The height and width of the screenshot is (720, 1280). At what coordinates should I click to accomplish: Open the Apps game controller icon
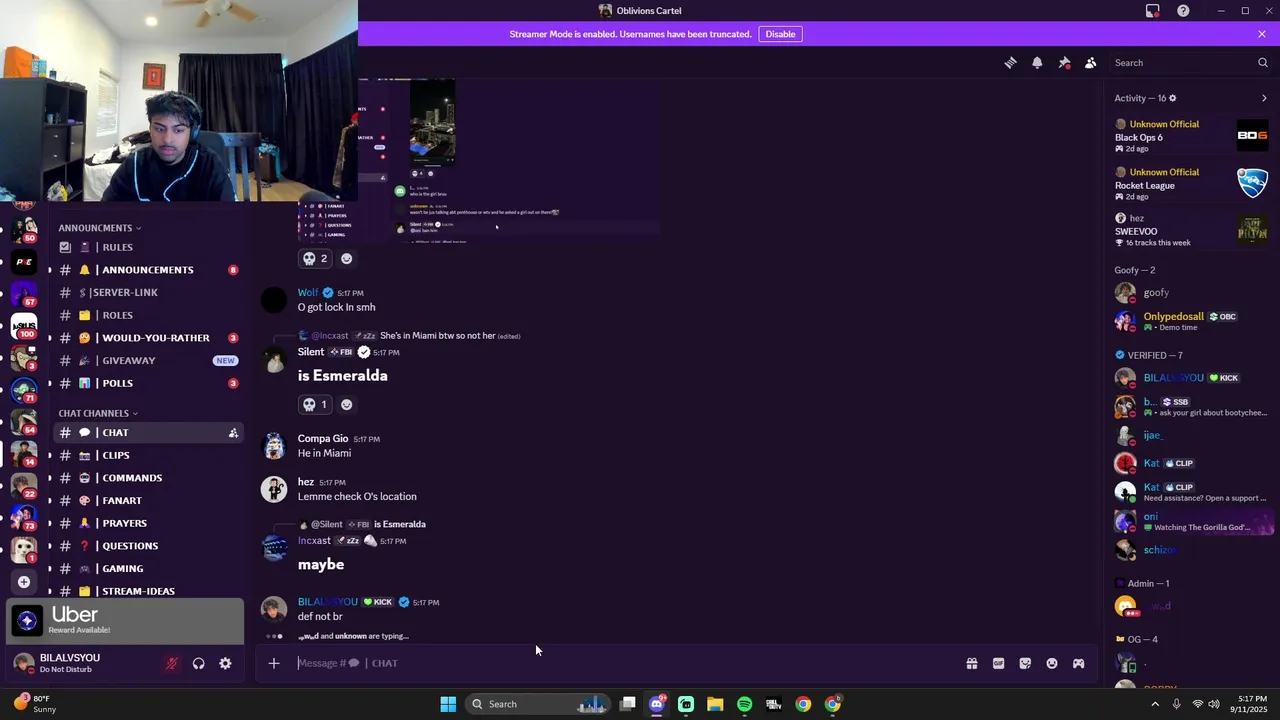tap(1078, 663)
